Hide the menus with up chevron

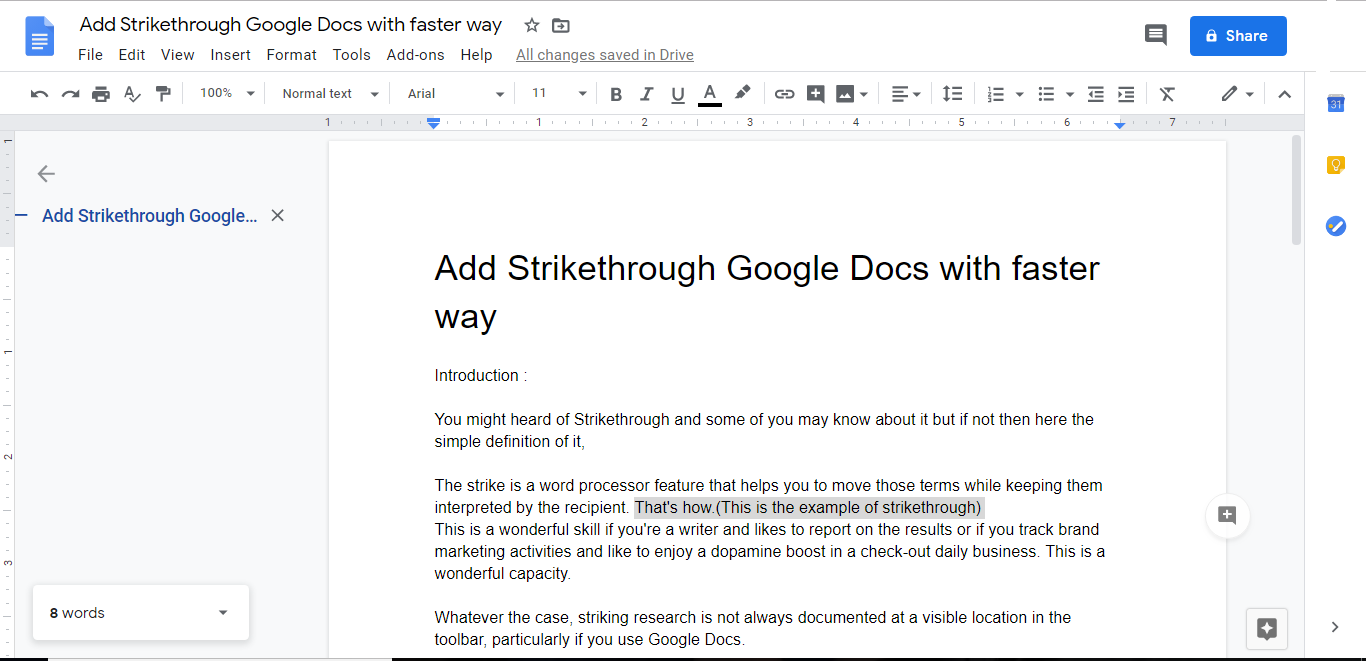(x=1285, y=94)
